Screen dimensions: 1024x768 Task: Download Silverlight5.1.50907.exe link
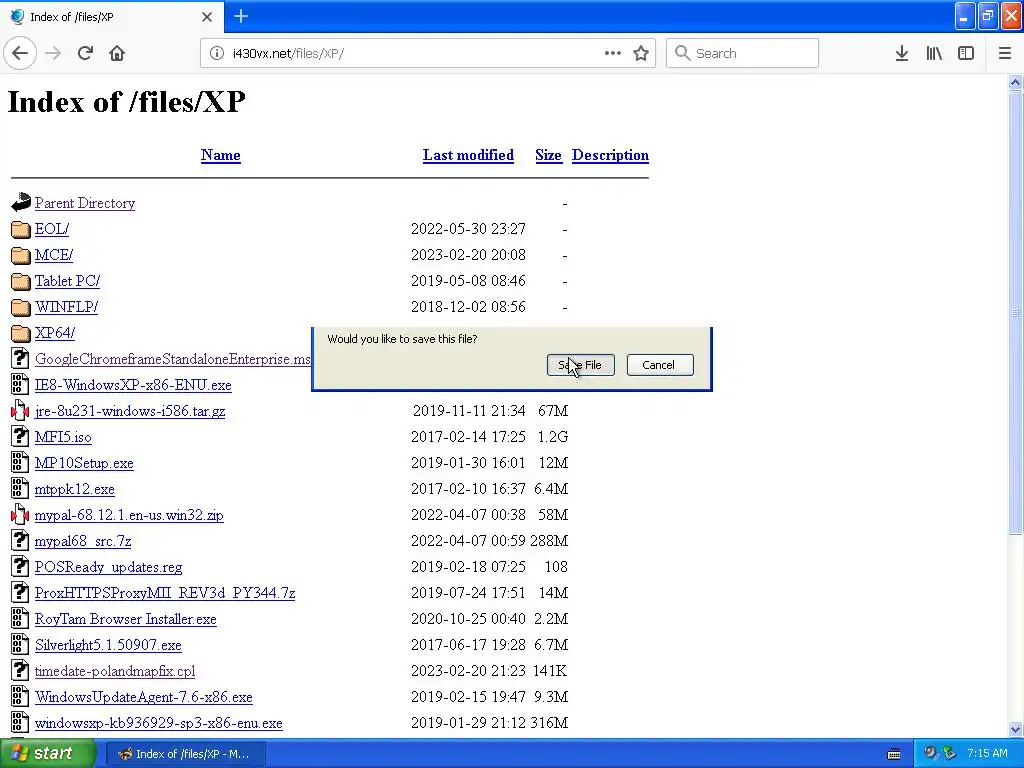(x=108, y=645)
